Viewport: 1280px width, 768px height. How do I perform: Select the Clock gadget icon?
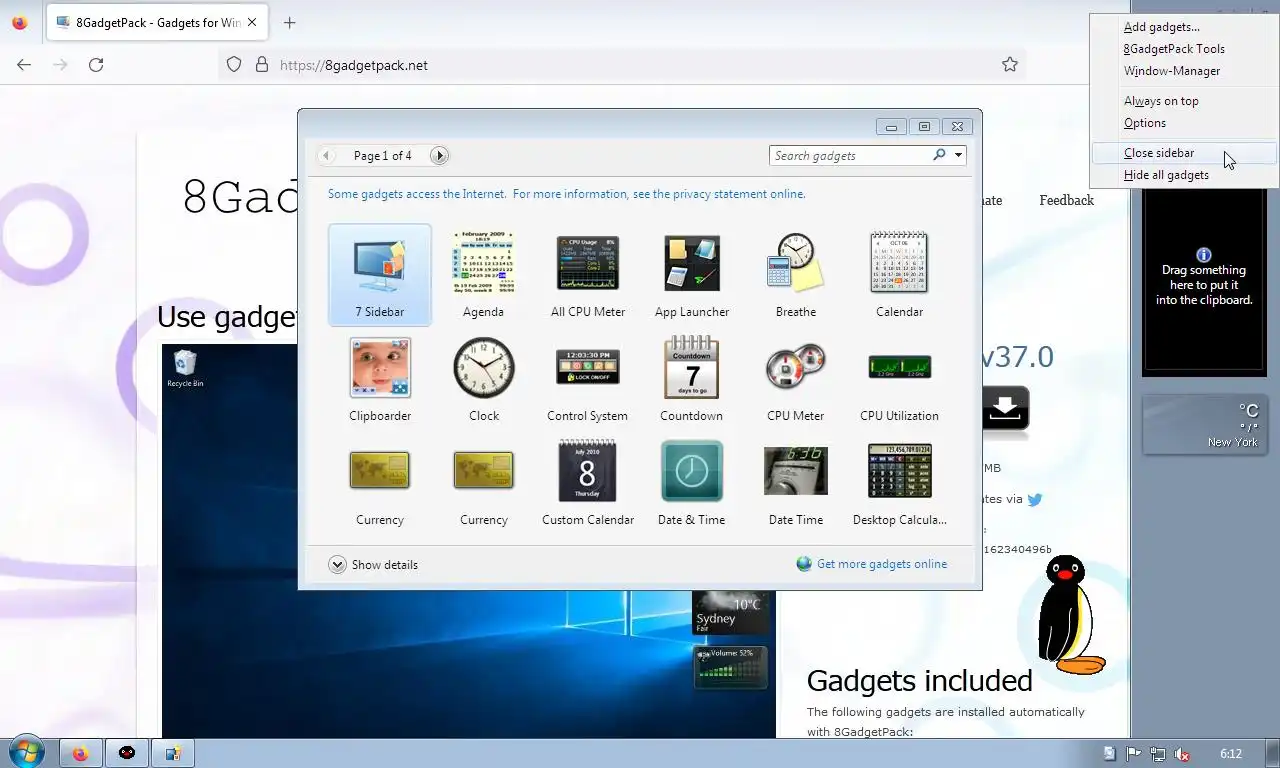pyautogui.click(x=484, y=367)
